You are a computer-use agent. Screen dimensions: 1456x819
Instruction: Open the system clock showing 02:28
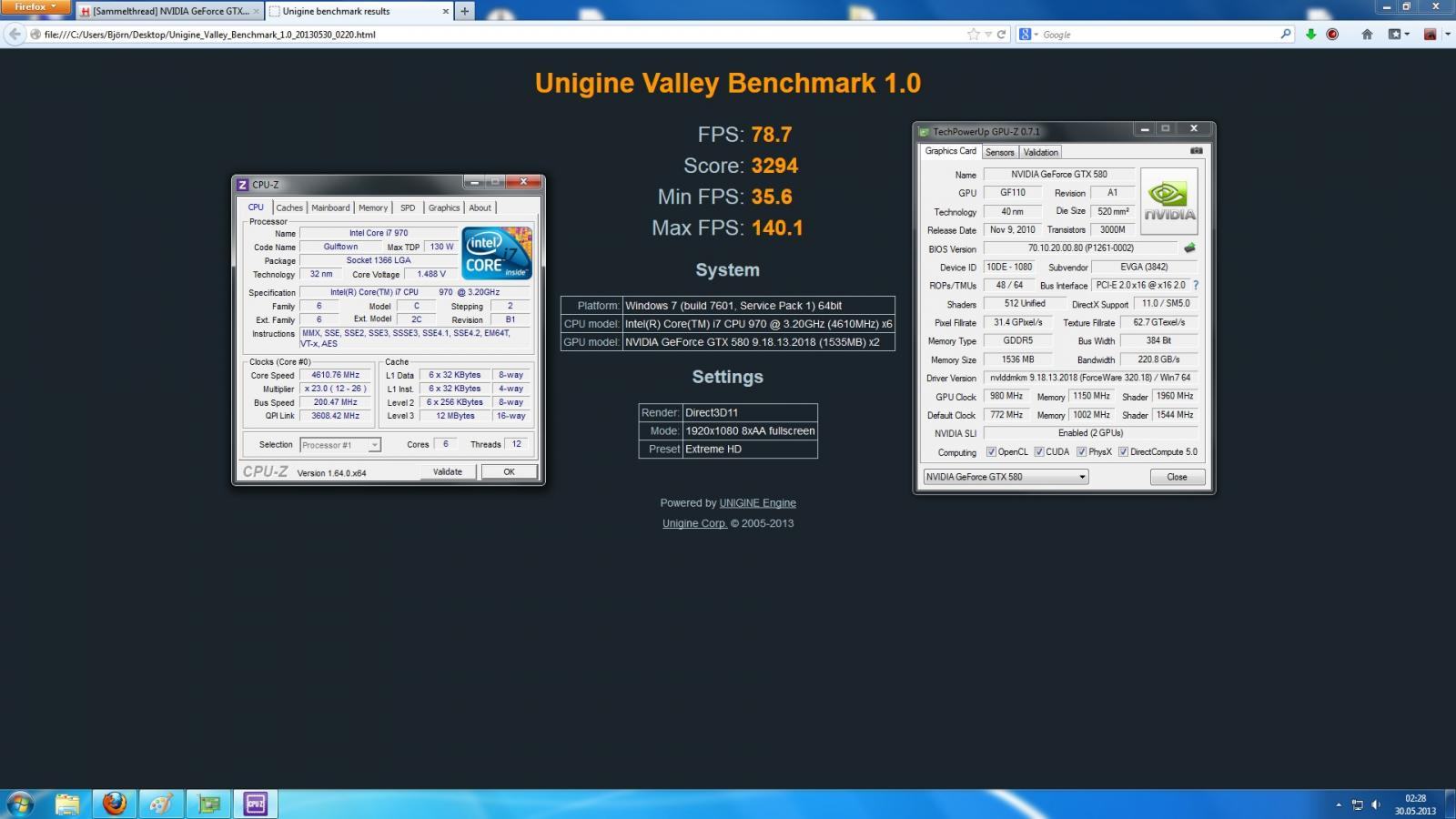1415,804
